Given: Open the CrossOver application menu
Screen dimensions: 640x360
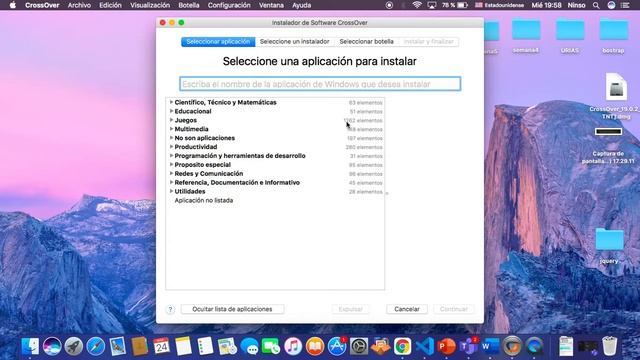Looking at the screenshot, I should click(x=42, y=5).
